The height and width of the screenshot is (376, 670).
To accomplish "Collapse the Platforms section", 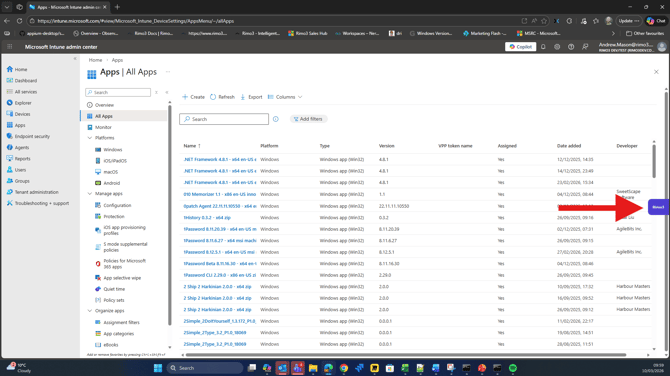I will (90, 138).
